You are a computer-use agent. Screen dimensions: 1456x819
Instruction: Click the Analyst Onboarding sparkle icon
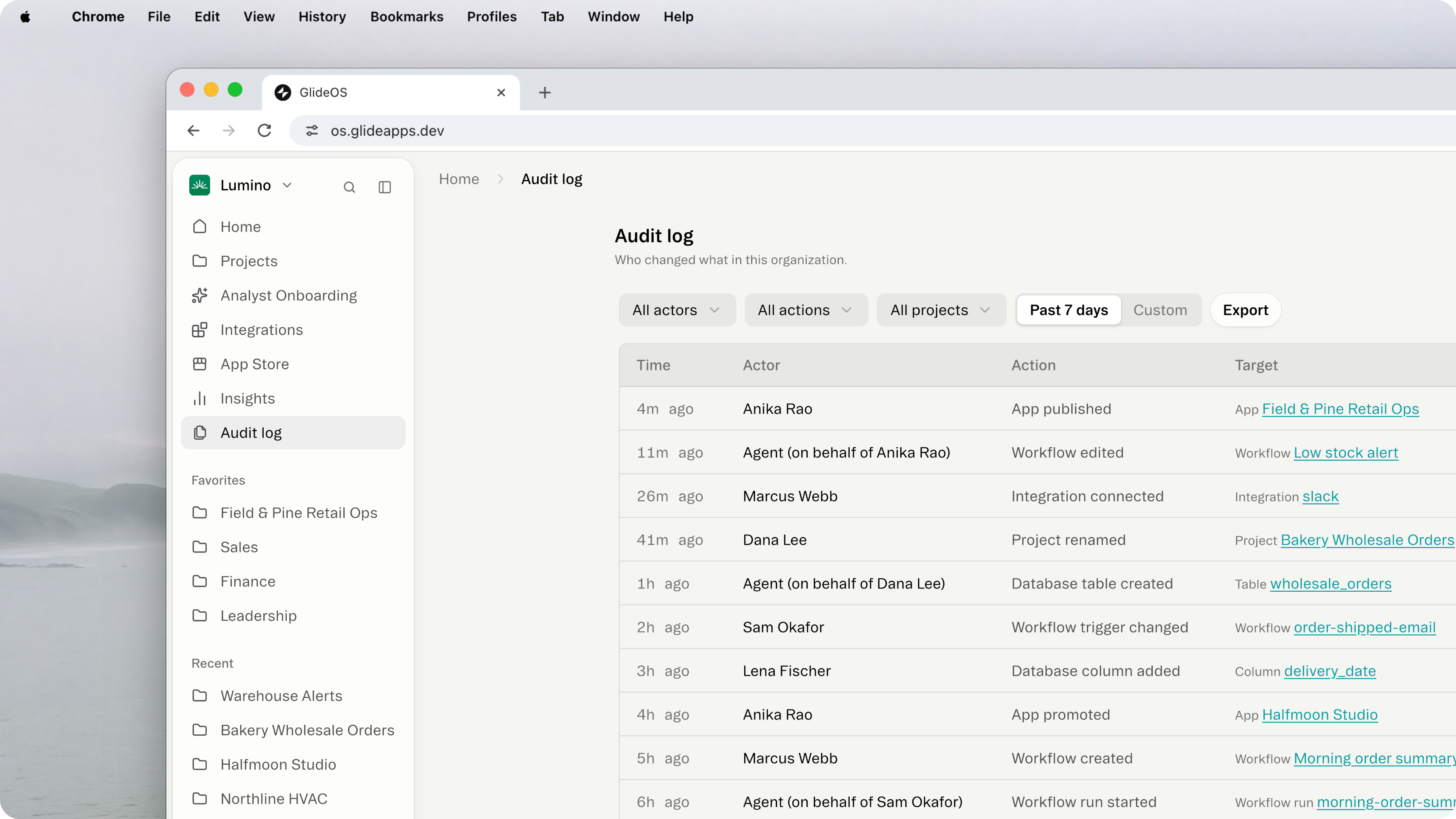(199, 296)
